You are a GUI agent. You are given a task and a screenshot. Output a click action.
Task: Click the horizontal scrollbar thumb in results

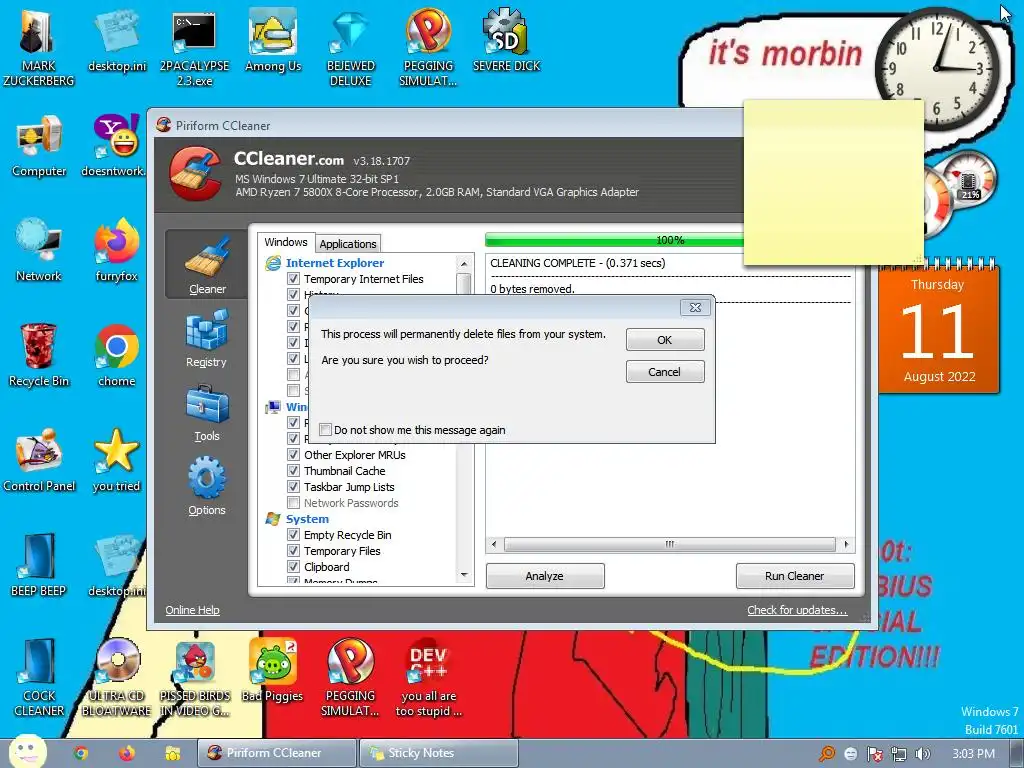tap(669, 544)
